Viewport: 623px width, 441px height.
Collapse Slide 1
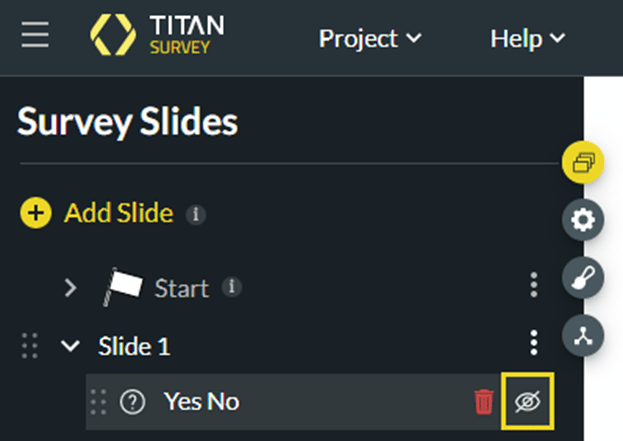70,346
